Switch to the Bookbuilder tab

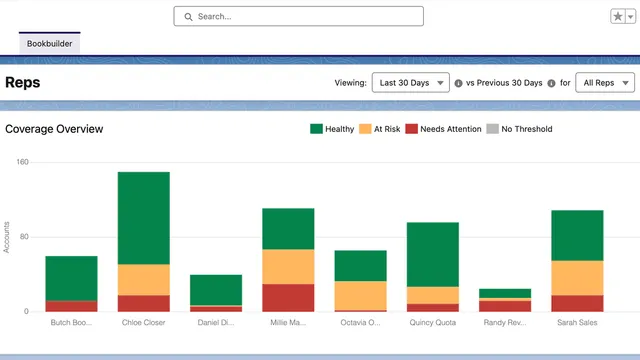pyautogui.click(x=49, y=43)
